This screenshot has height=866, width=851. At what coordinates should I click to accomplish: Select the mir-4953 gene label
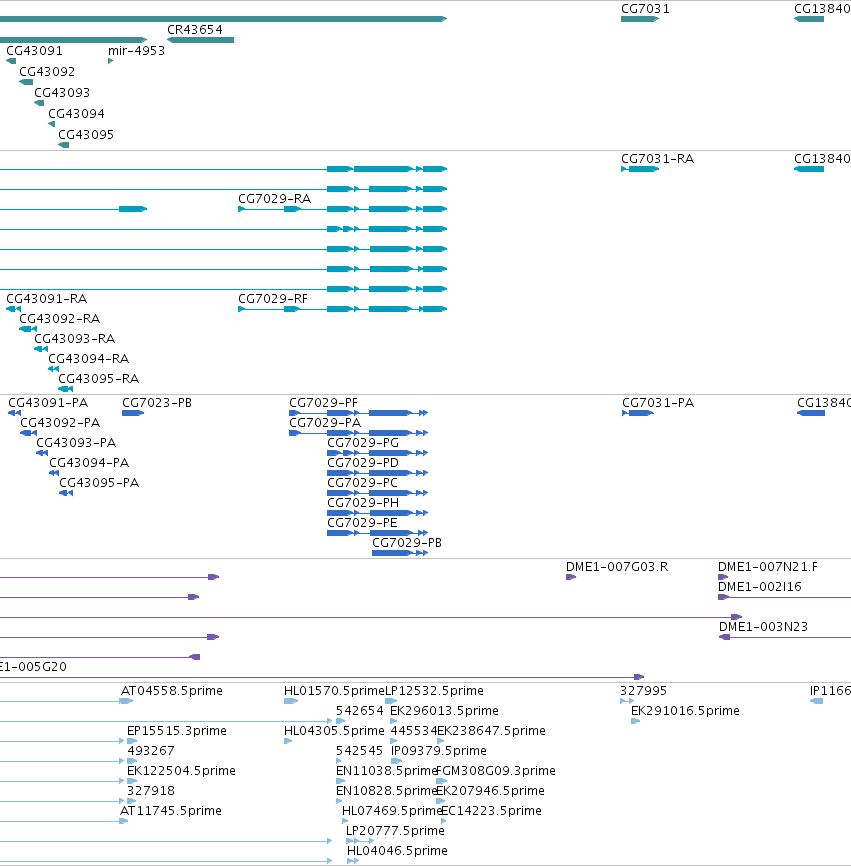[x=136, y=51]
